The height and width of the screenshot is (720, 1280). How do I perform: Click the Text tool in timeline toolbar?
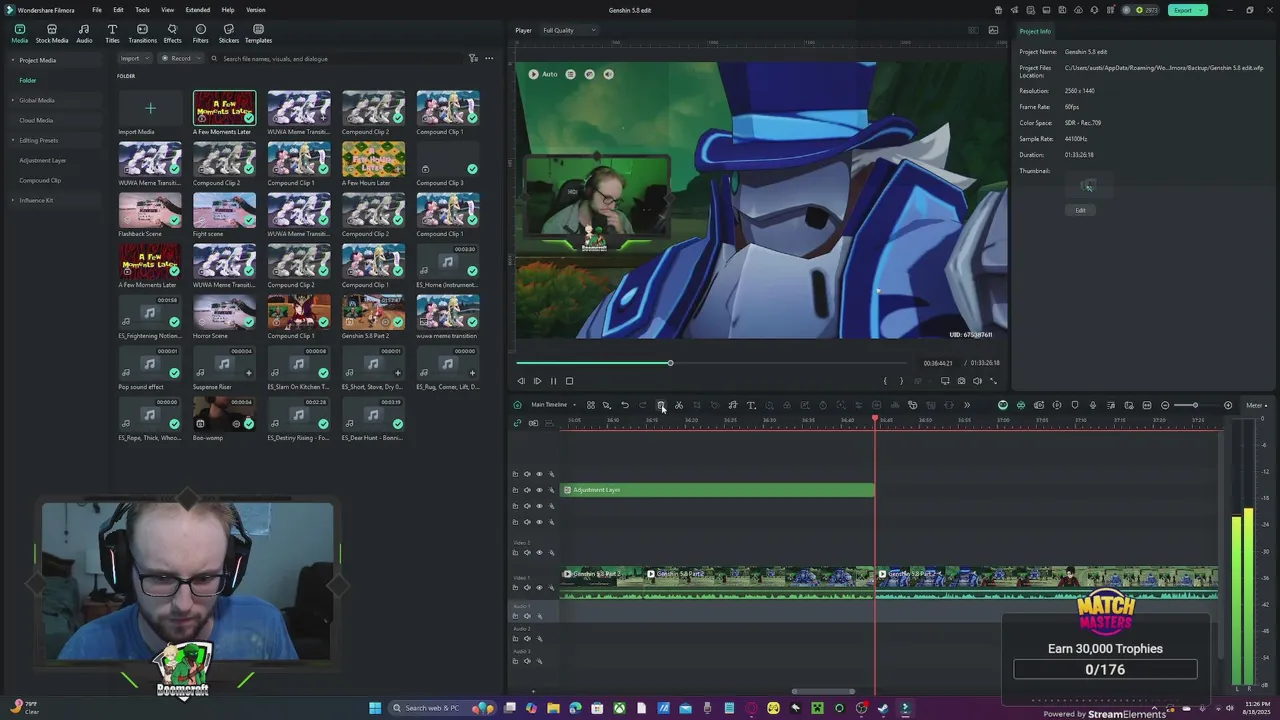pos(751,405)
